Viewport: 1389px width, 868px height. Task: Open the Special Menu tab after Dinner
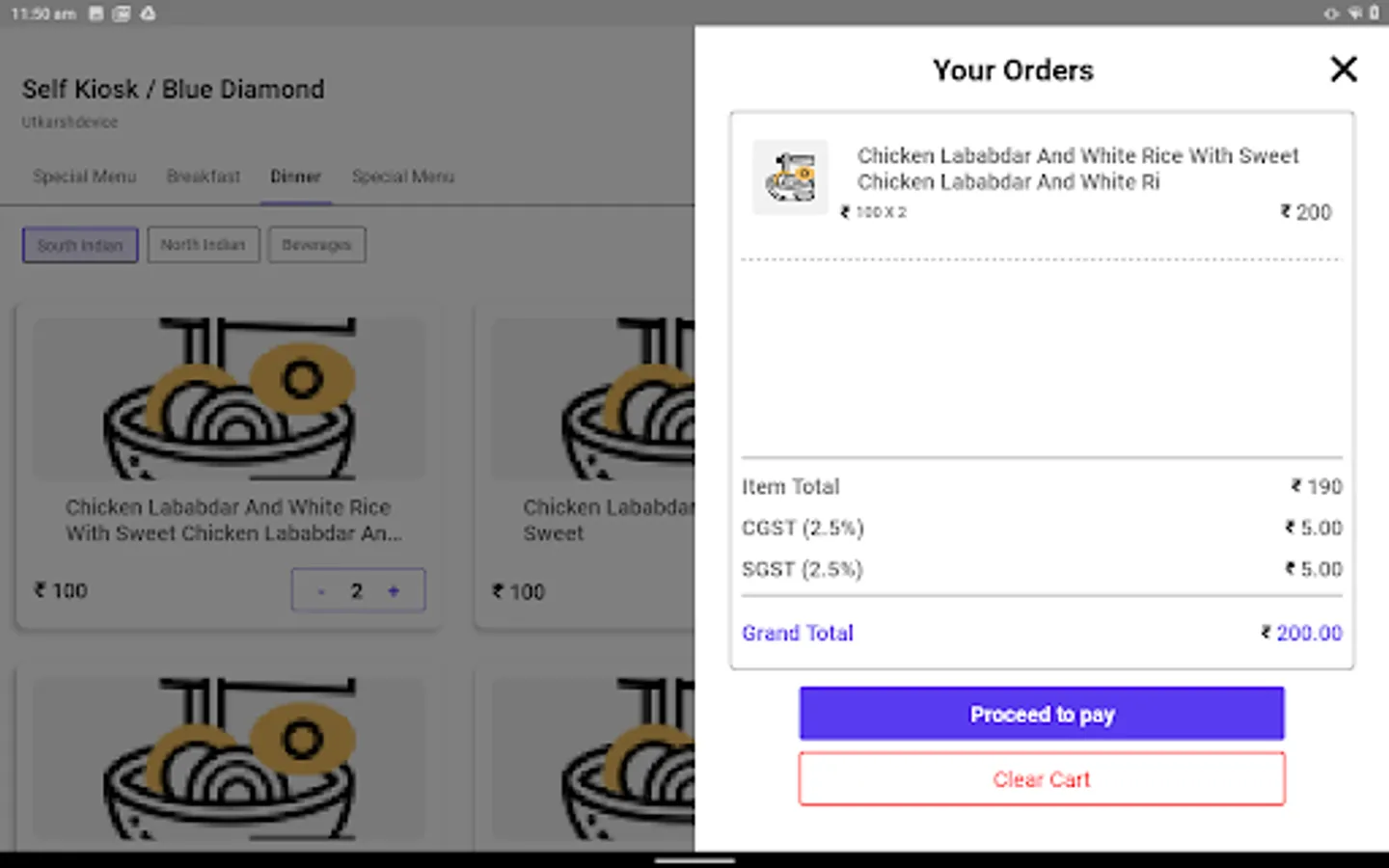click(403, 176)
